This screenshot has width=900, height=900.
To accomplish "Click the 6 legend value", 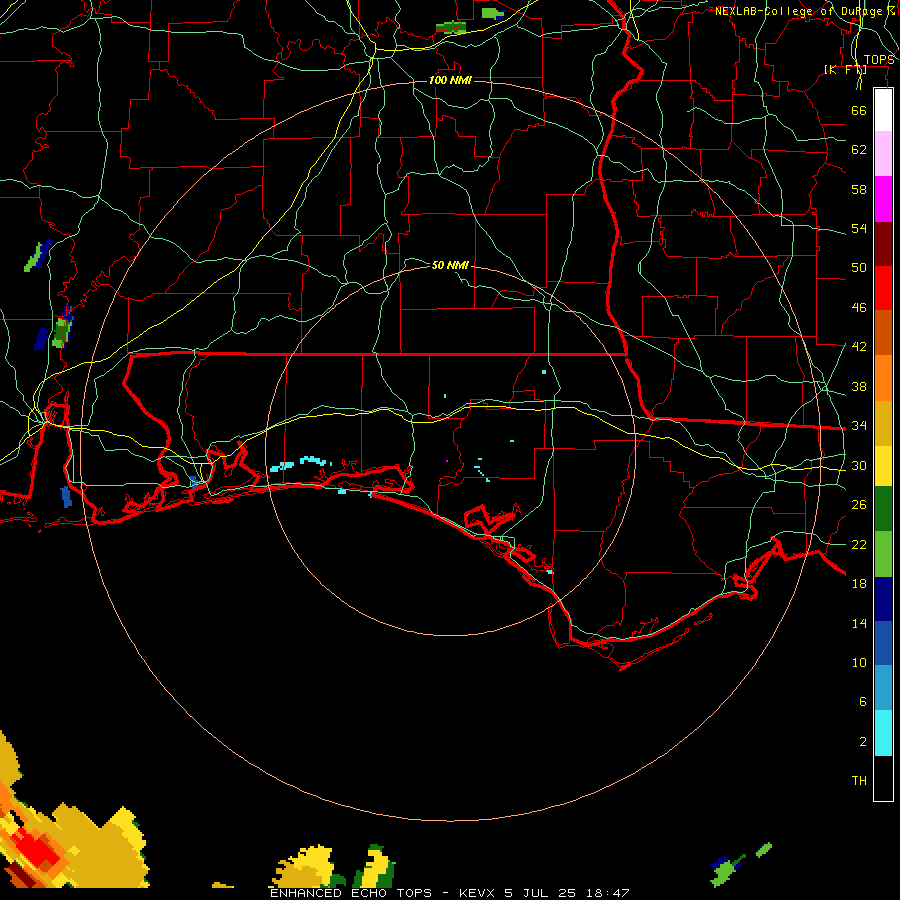I will point(862,702).
